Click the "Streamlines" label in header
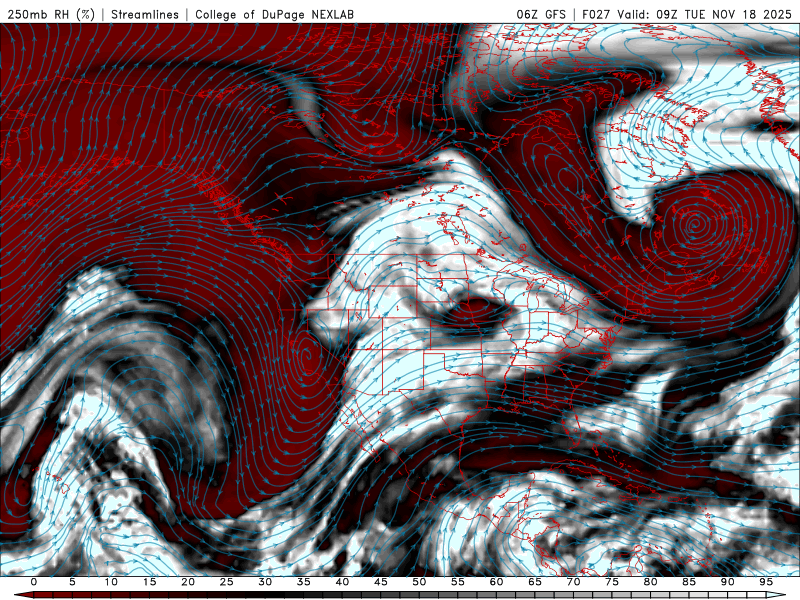The image size is (800, 600). point(145,14)
